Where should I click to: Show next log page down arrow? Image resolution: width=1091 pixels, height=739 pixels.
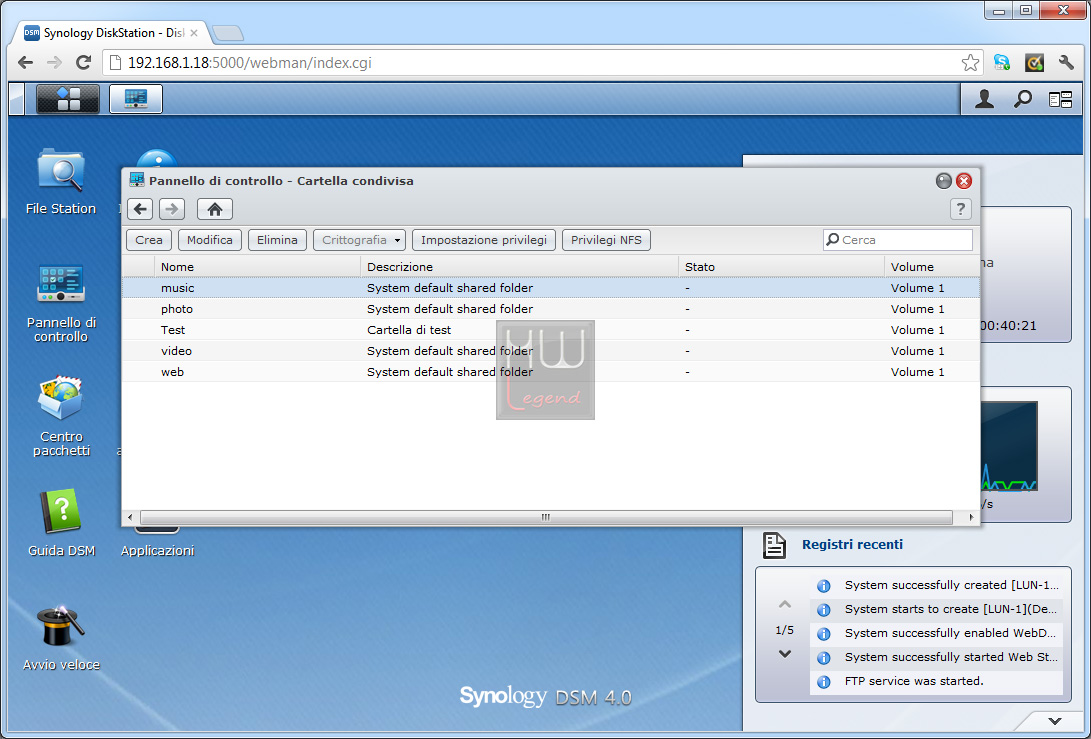click(x=785, y=653)
